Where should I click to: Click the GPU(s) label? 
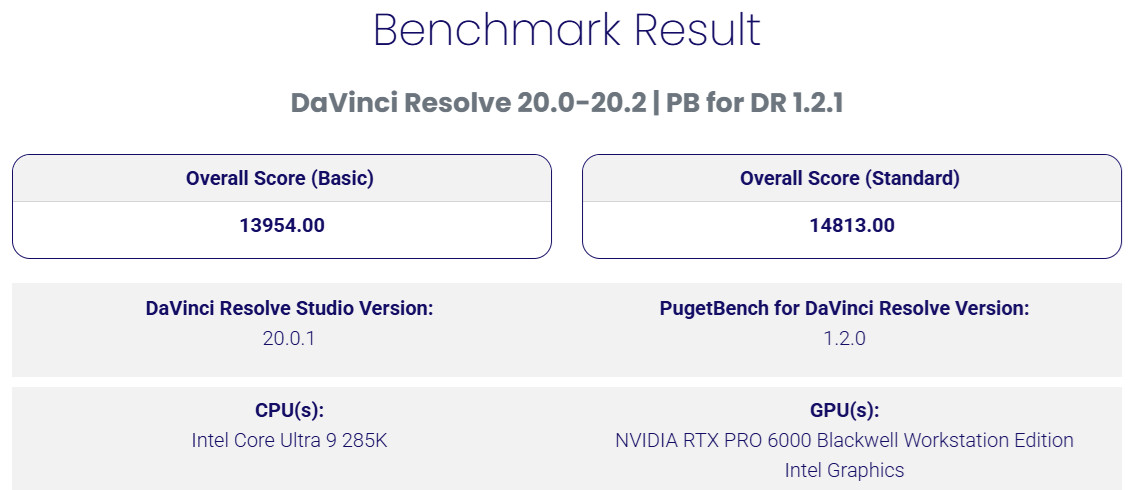click(x=845, y=411)
